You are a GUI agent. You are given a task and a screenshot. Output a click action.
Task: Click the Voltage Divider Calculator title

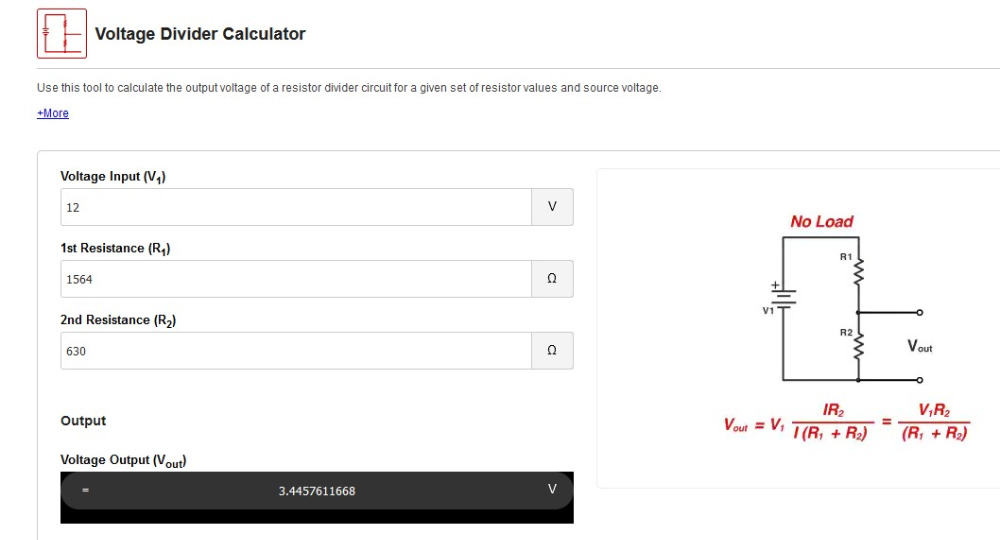pos(200,34)
